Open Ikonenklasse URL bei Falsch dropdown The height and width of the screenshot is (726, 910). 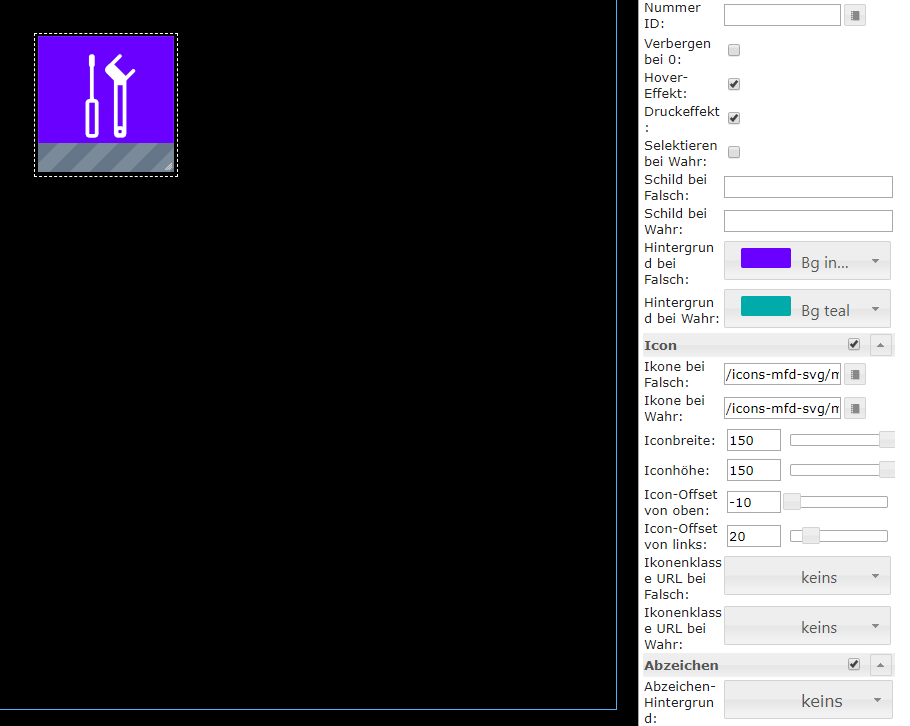(807, 576)
